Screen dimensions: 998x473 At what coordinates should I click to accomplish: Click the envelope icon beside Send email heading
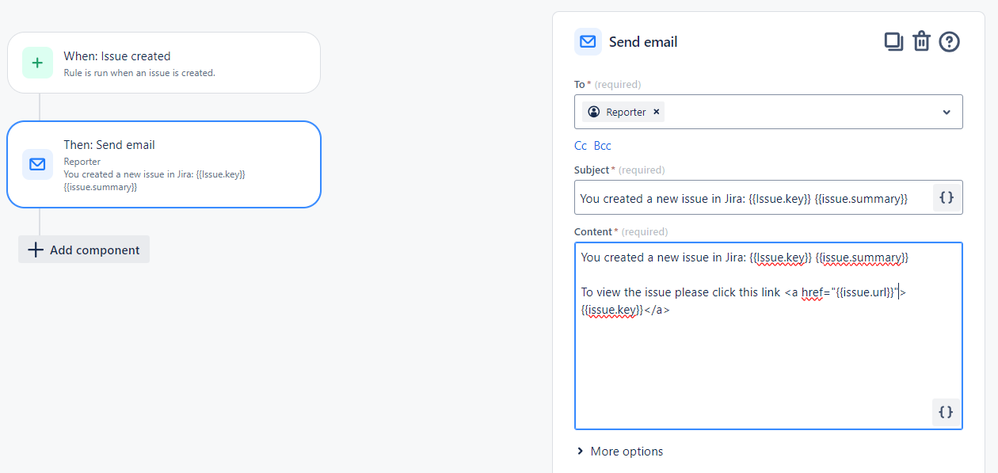[588, 42]
